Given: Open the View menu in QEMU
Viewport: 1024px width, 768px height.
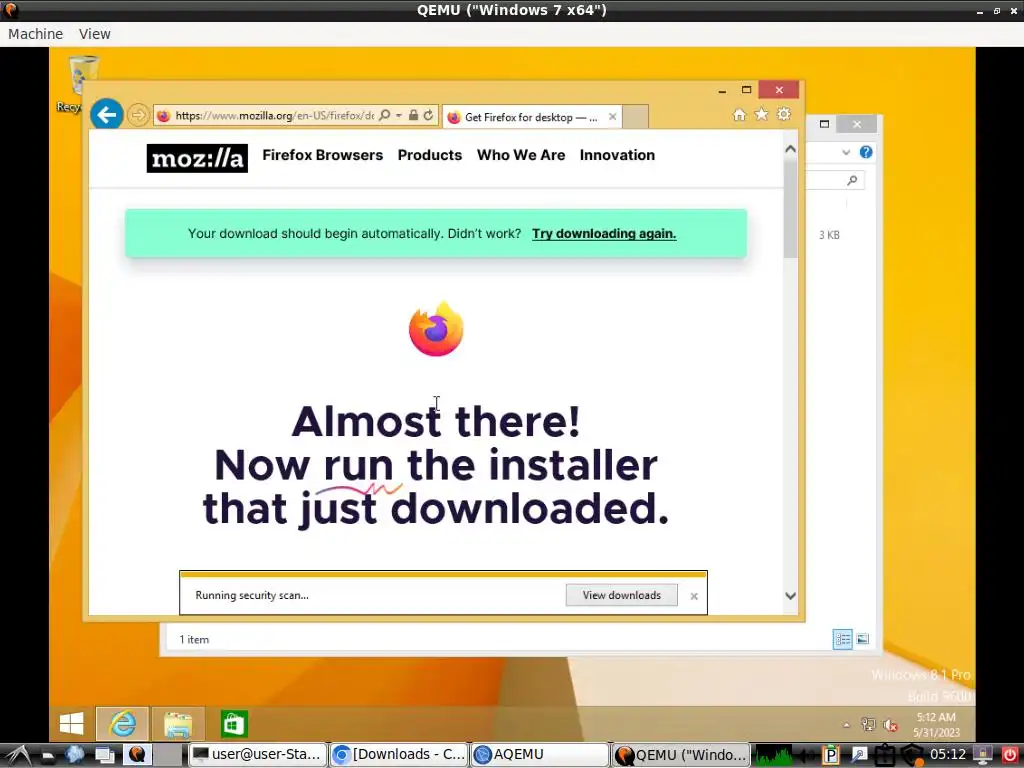Looking at the screenshot, I should (95, 34).
